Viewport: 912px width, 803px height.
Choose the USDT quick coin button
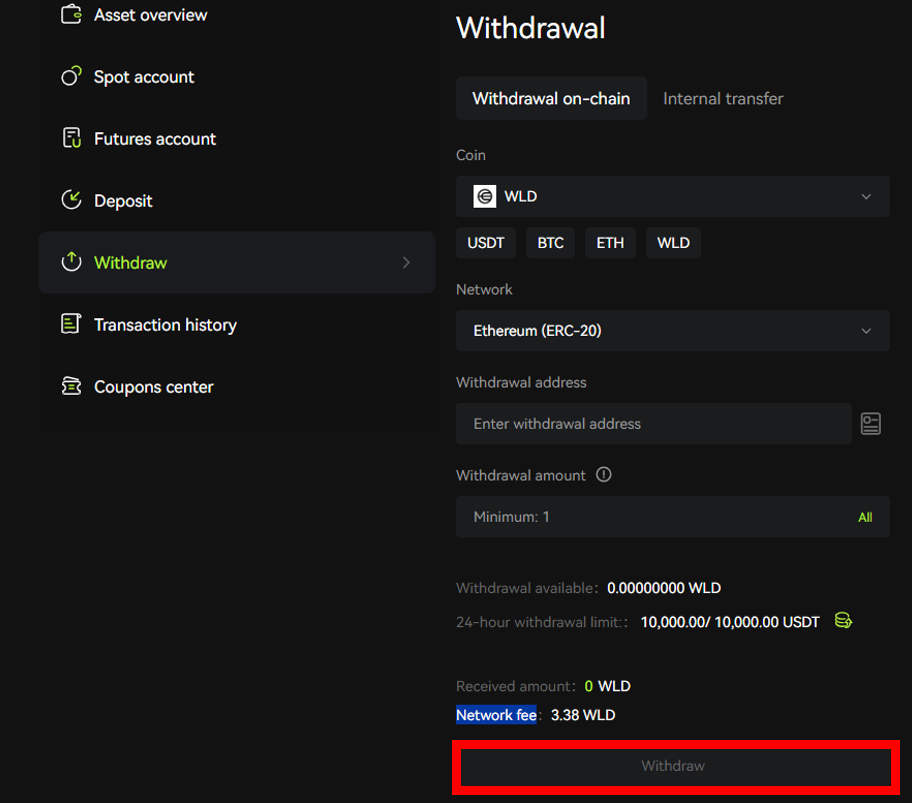pyautogui.click(x=486, y=242)
